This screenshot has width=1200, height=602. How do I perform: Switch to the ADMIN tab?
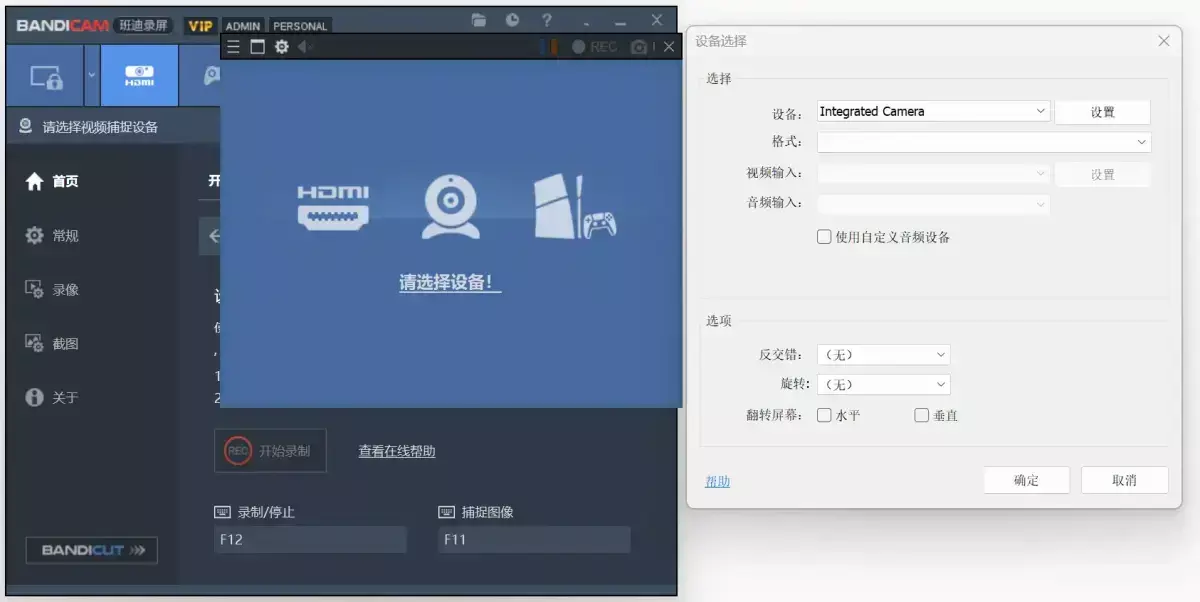242,25
